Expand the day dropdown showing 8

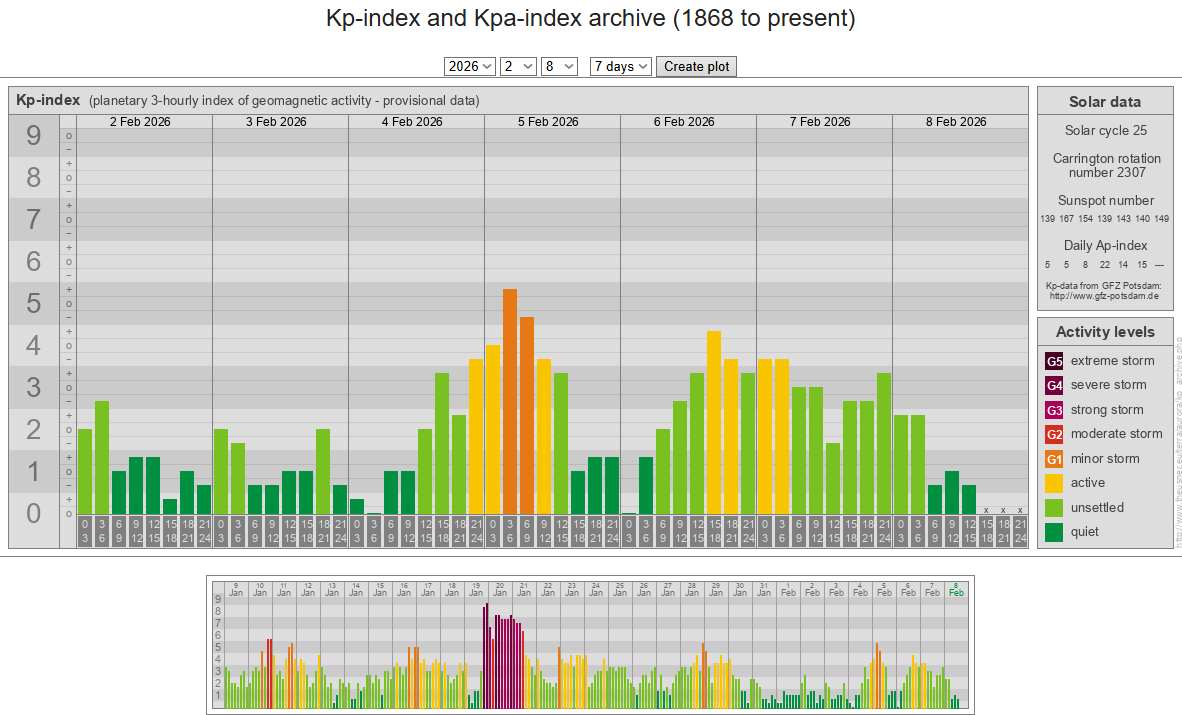point(559,66)
